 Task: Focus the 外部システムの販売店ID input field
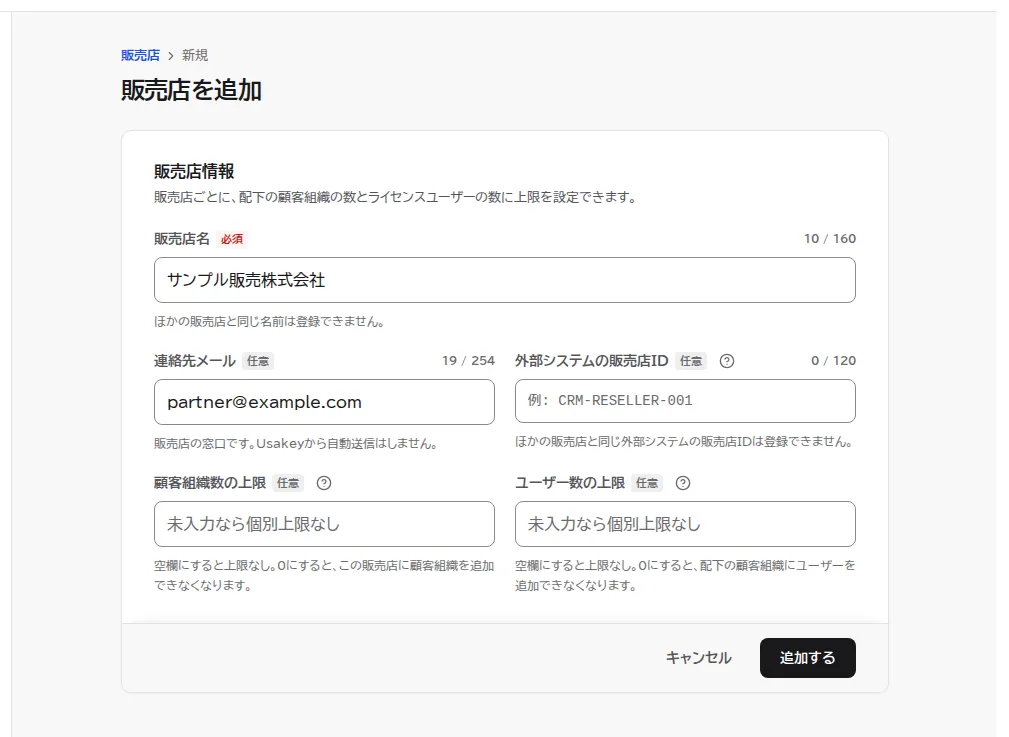(x=685, y=401)
